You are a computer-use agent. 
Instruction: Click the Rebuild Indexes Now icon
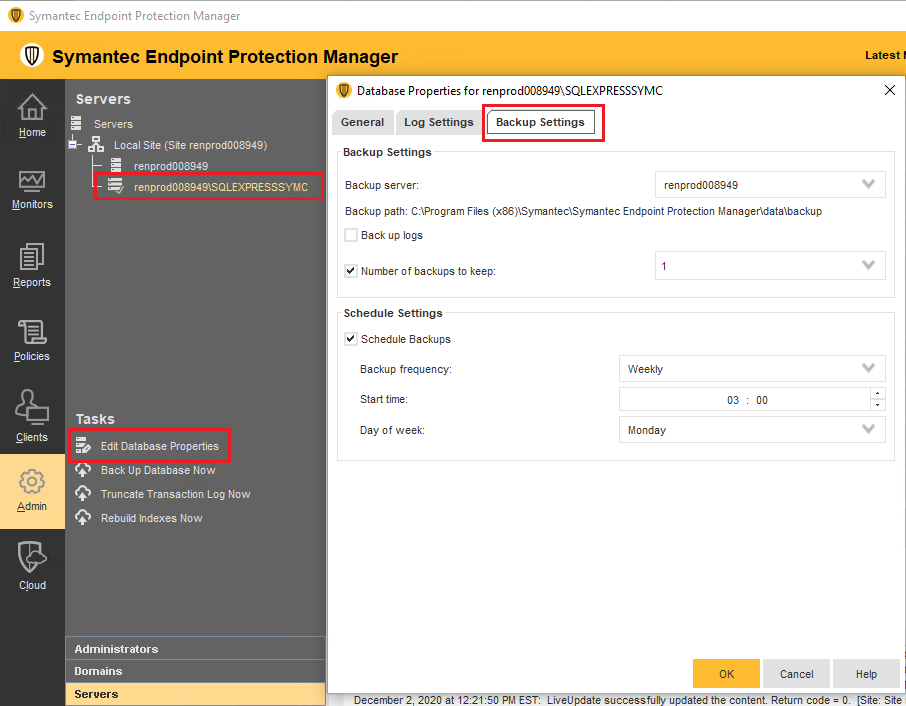(83, 518)
